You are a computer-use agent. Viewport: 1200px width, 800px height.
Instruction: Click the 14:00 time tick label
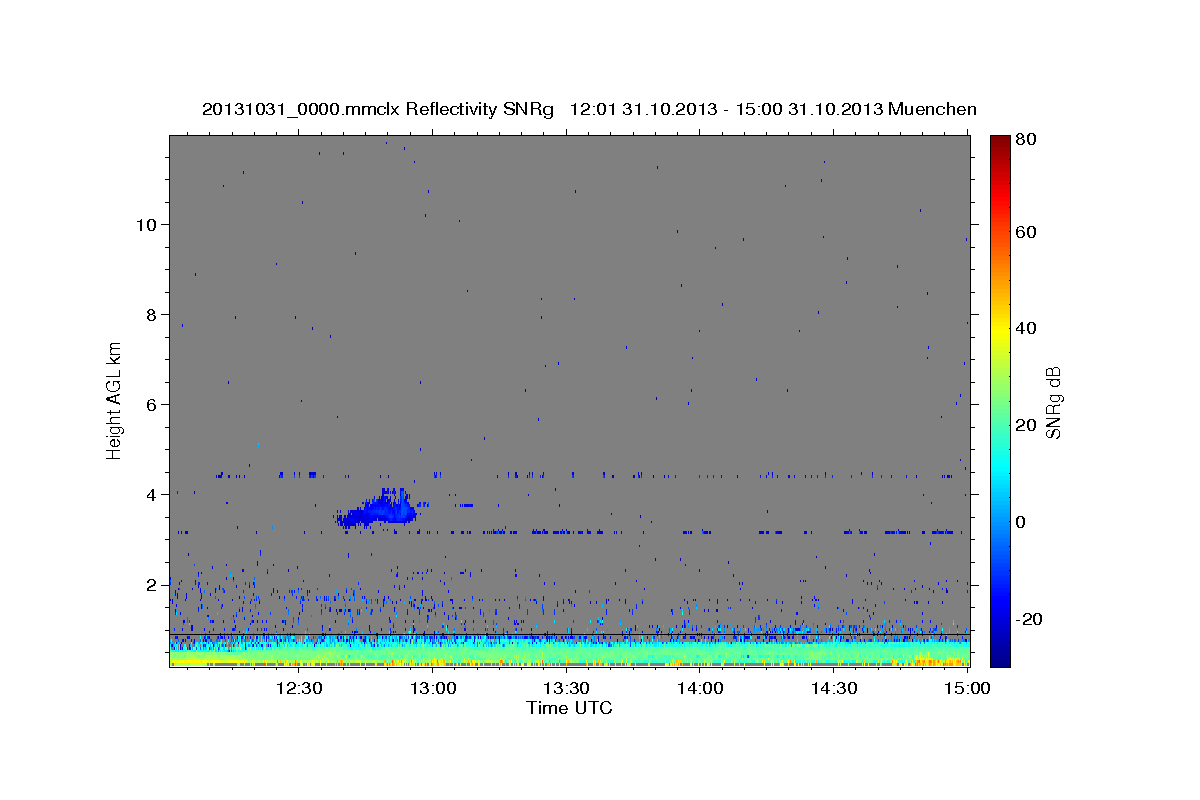point(700,688)
